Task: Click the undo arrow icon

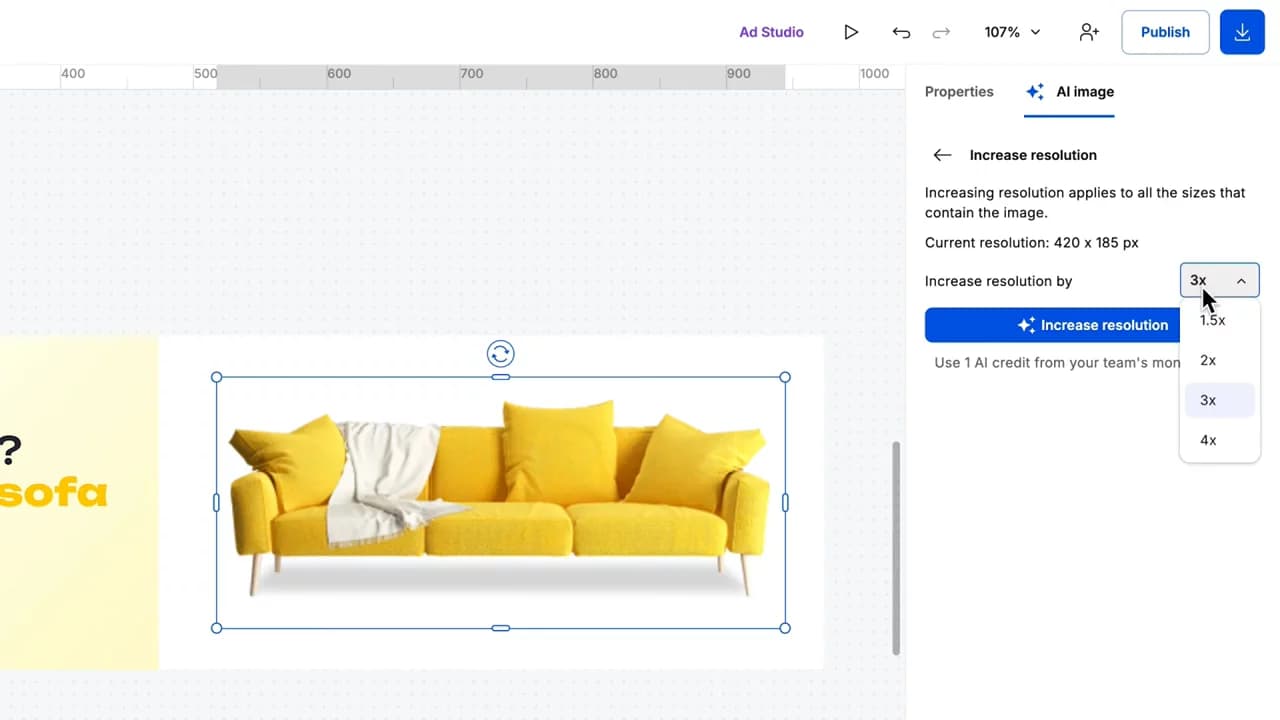Action: point(901,32)
